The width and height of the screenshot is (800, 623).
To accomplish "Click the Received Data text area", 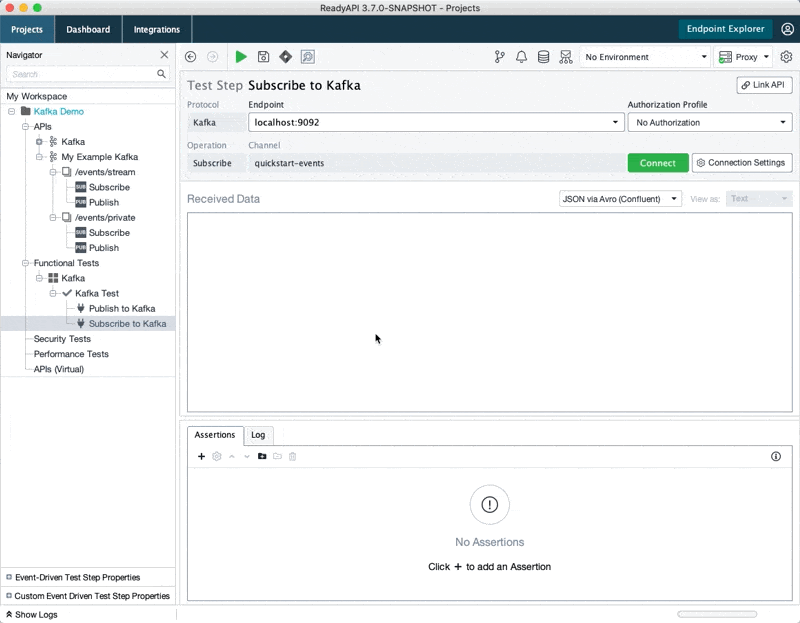I will (x=489, y=312).
